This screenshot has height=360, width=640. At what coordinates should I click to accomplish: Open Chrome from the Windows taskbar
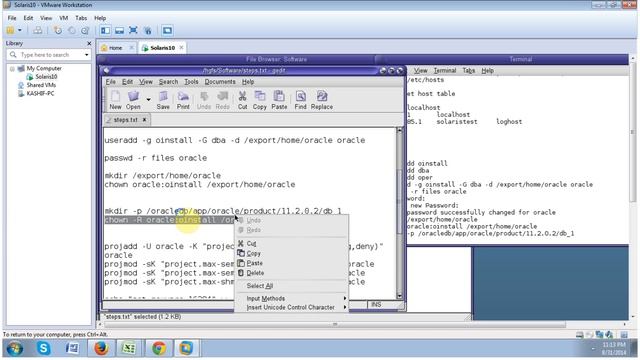(159, 348)
